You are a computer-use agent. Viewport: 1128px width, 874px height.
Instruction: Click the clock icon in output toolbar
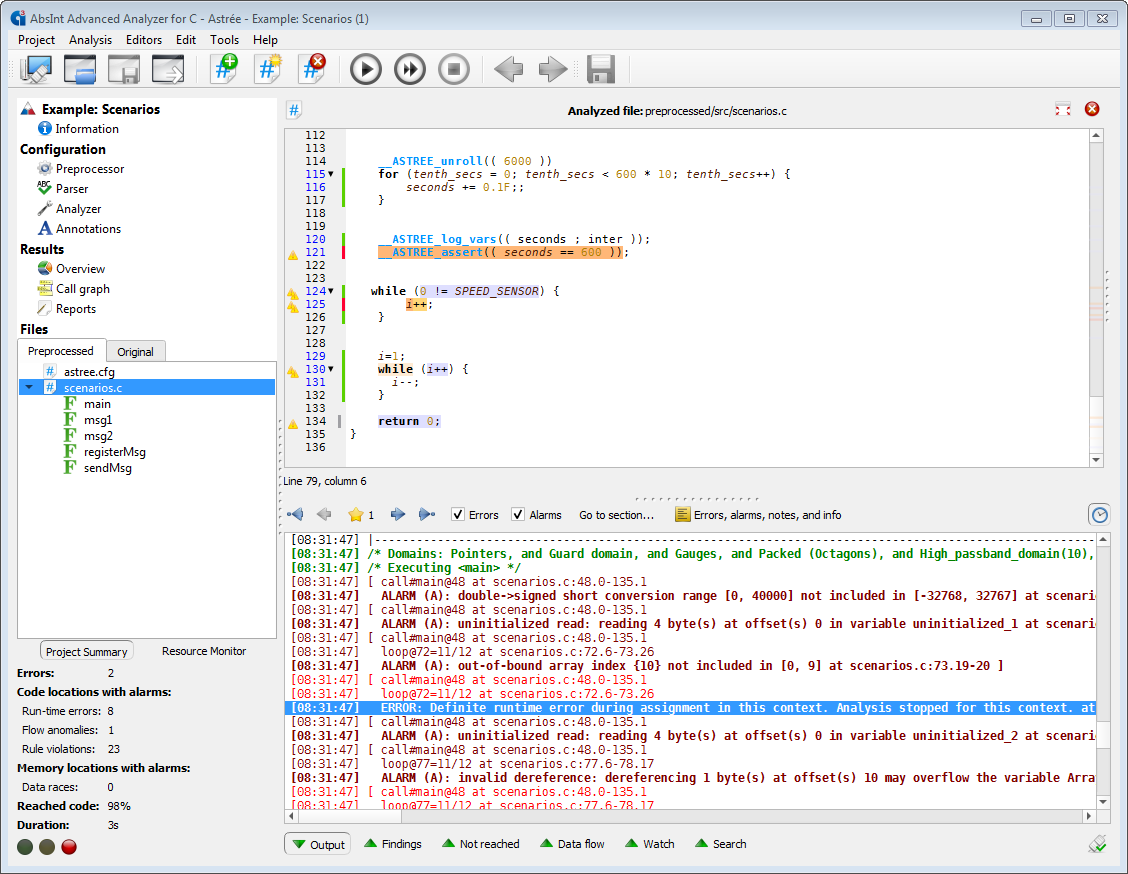click(1099, 515)
